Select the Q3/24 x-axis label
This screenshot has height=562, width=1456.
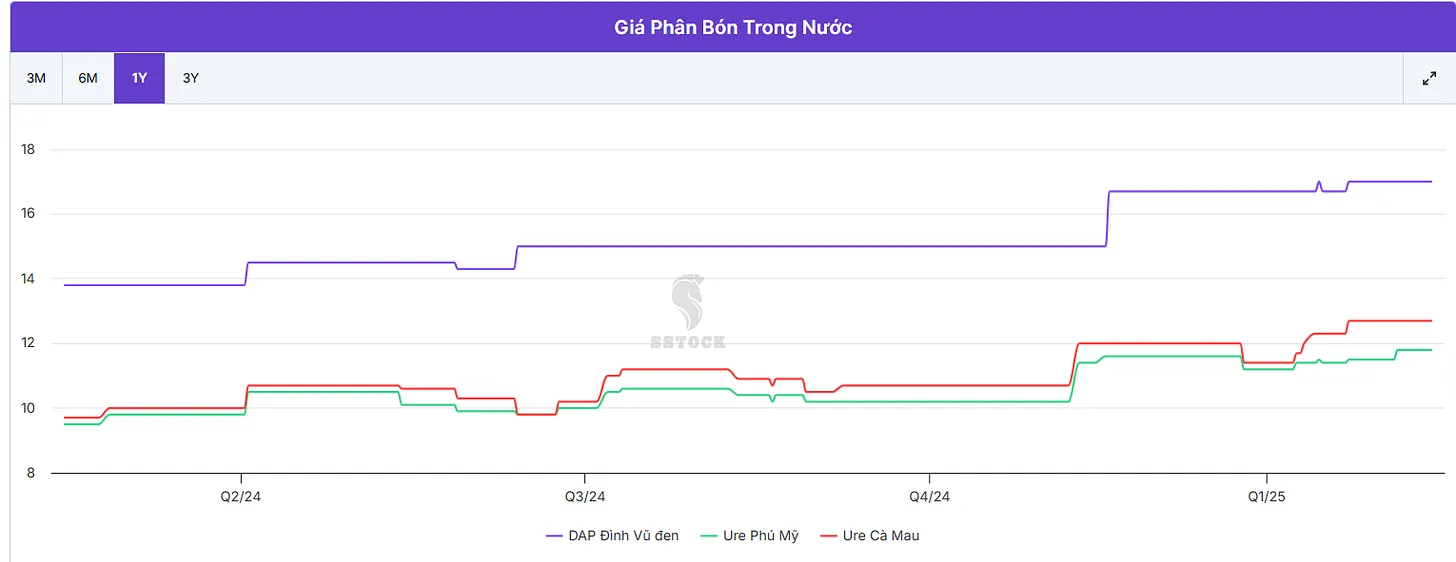(585, 496)
